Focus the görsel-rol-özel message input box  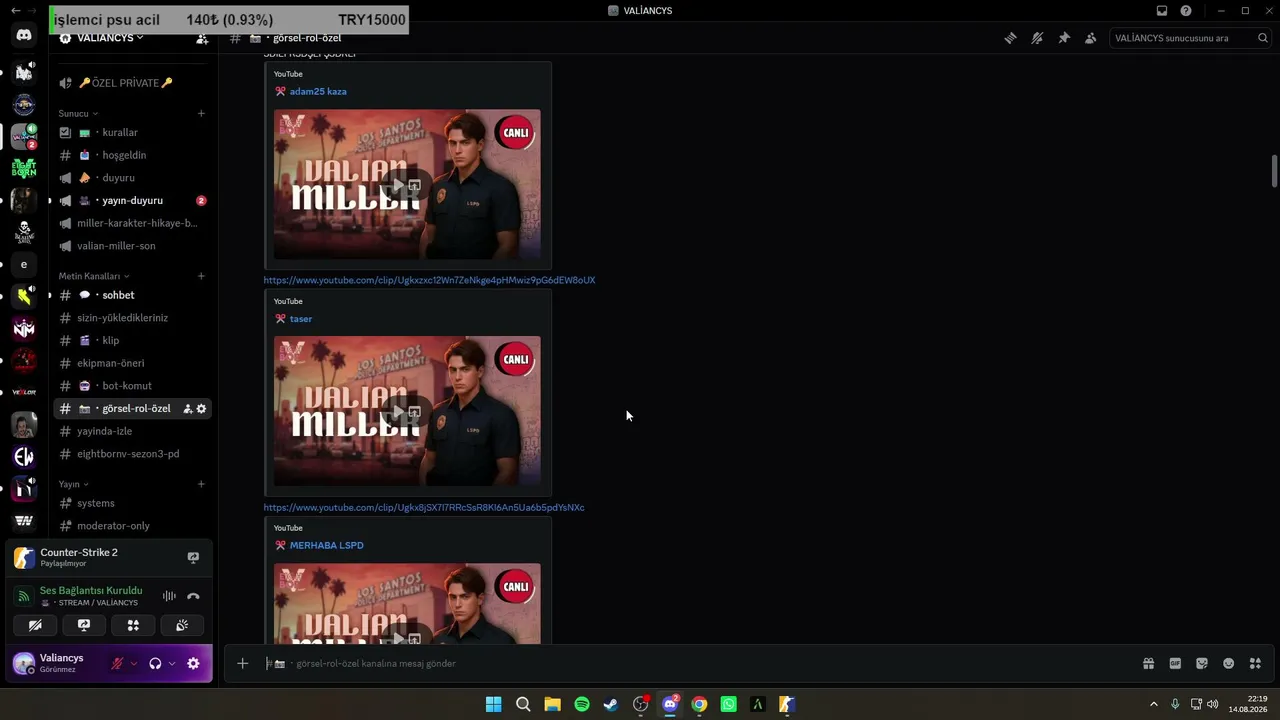coord(700,663)
